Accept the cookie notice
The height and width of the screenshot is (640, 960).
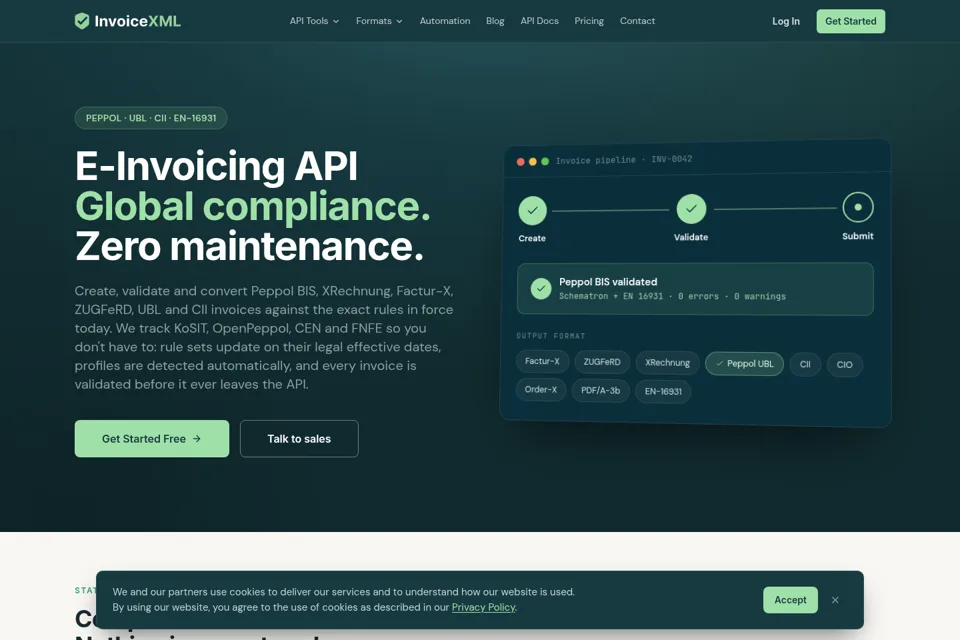tap(790, 600)
